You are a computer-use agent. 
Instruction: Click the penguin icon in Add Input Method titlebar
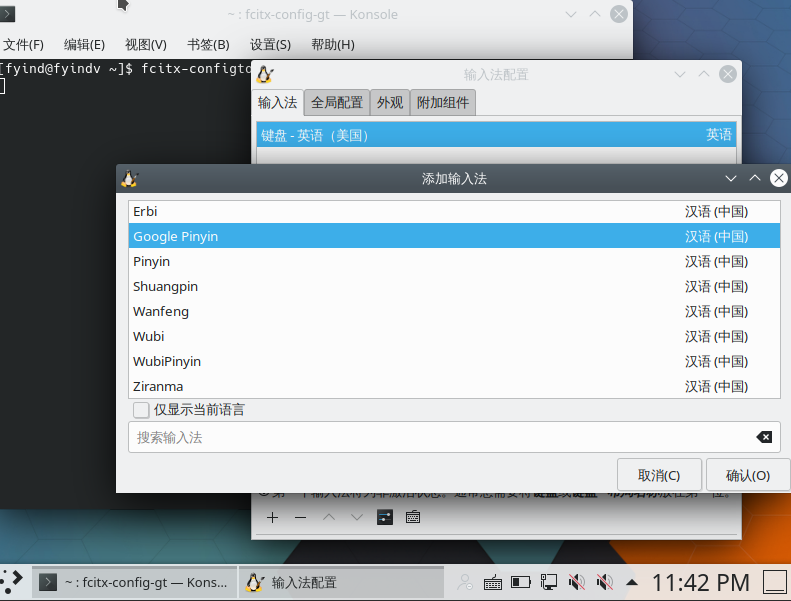(130, 179)
